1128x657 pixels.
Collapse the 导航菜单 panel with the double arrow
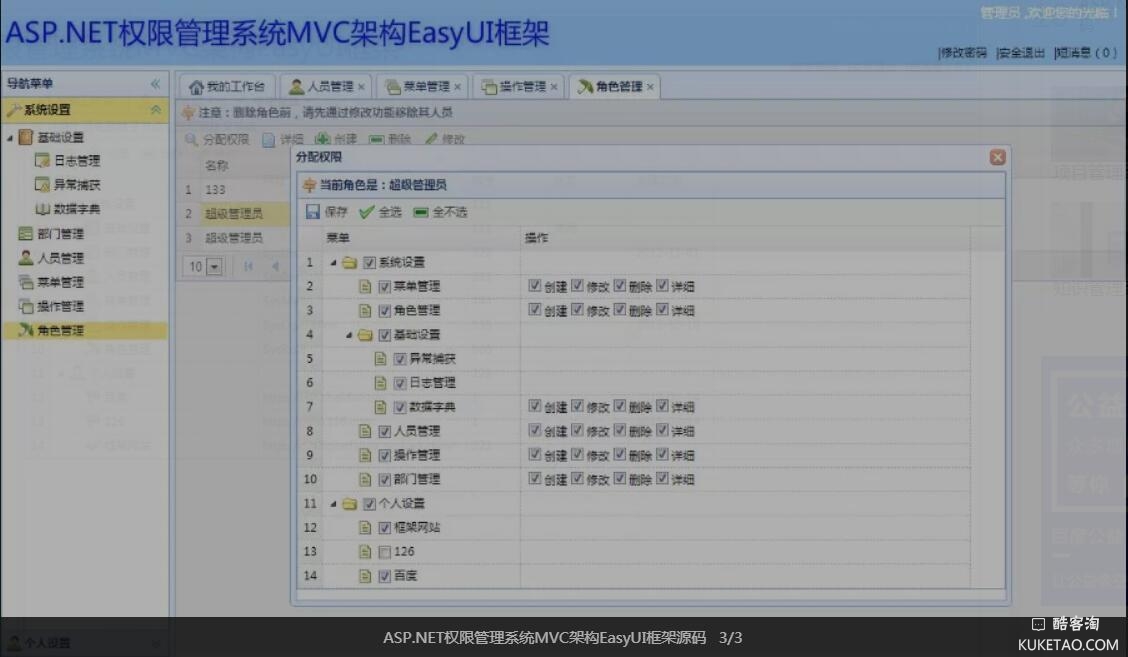point(155,84)
